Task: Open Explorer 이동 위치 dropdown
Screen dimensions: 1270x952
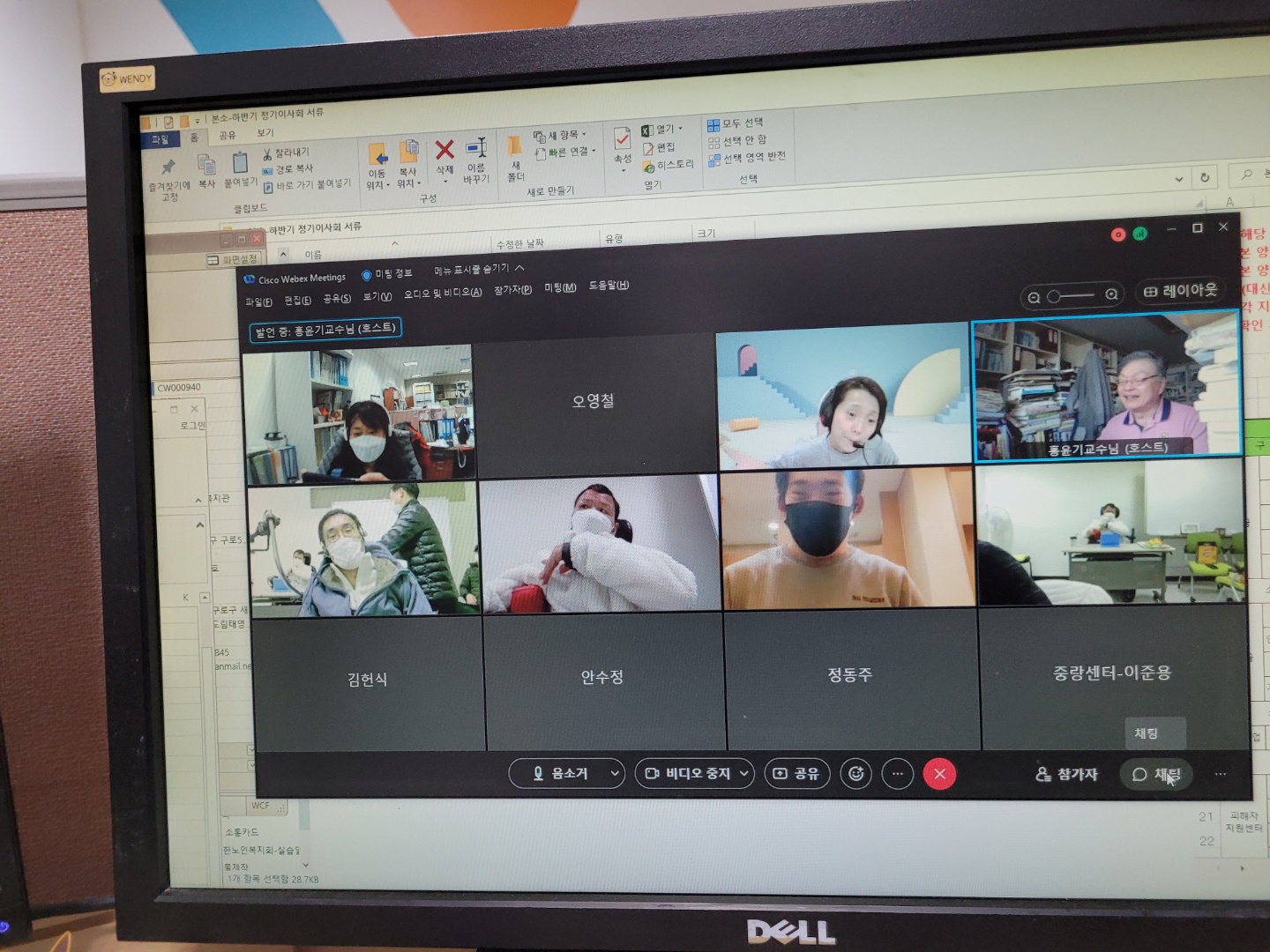Action: (x=377, y=167)
